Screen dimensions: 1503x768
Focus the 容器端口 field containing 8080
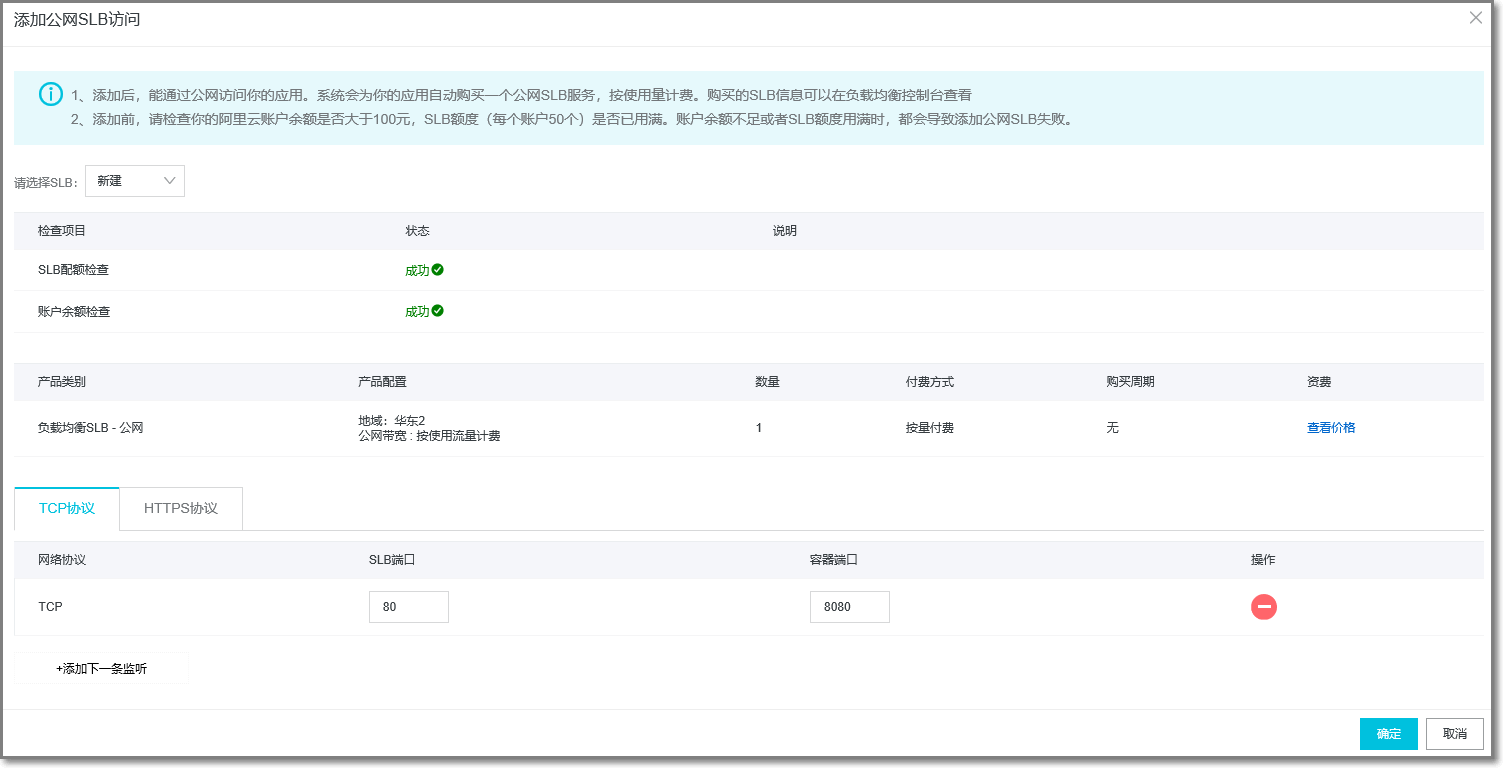coord(849,607)
